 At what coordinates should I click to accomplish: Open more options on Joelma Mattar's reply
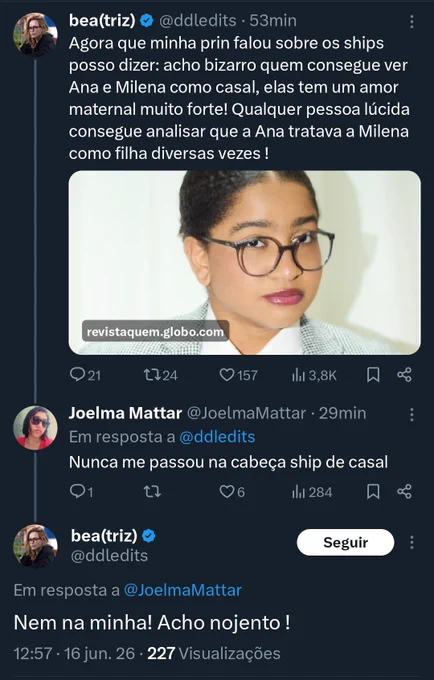pos(411,415)
